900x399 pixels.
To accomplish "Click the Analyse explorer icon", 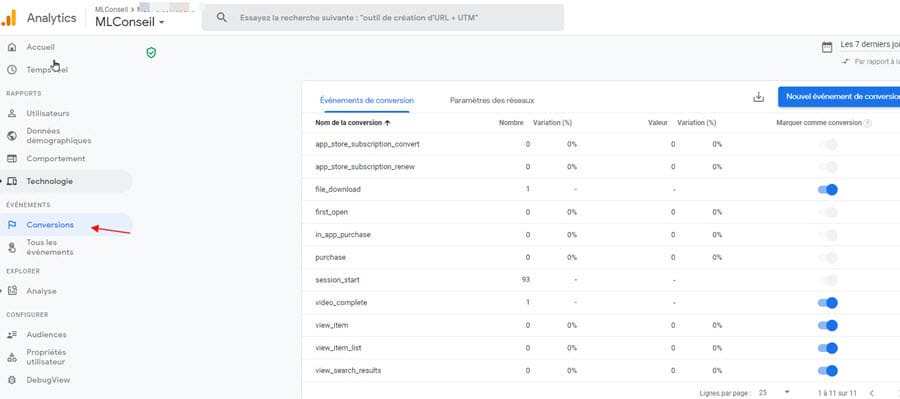I will click(12, 291).
